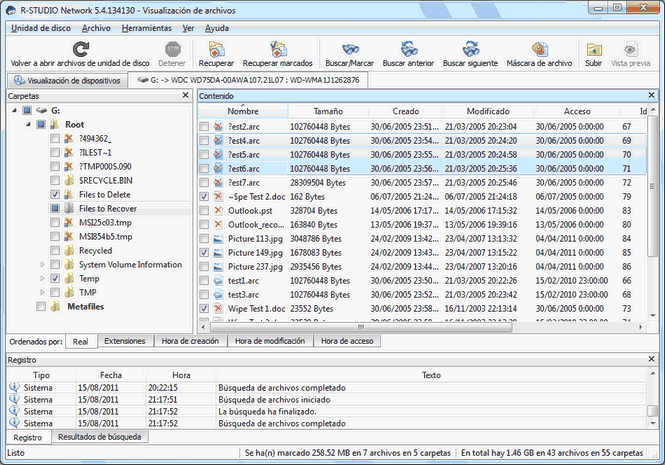The image size is (665, 465).
Task: Select the MSI25c03.tmp tree item
Action: pos(105,223)
